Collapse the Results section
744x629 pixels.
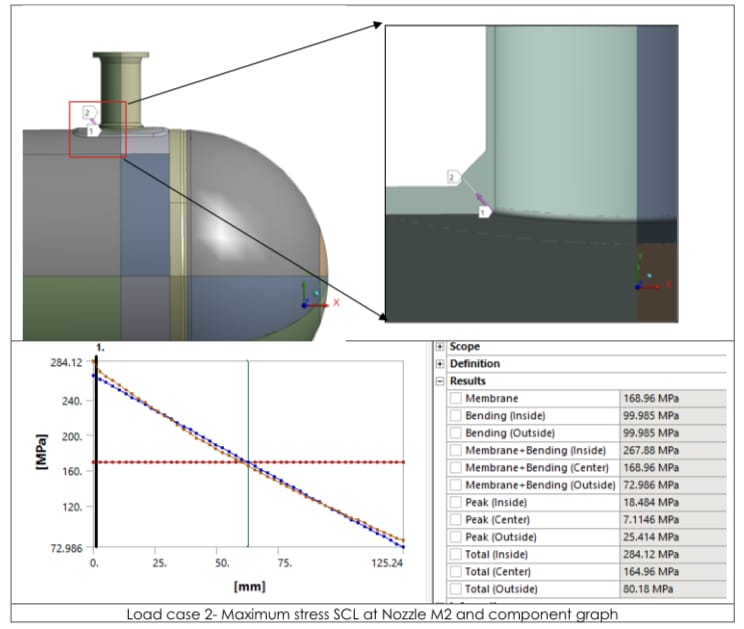[441, 381]
